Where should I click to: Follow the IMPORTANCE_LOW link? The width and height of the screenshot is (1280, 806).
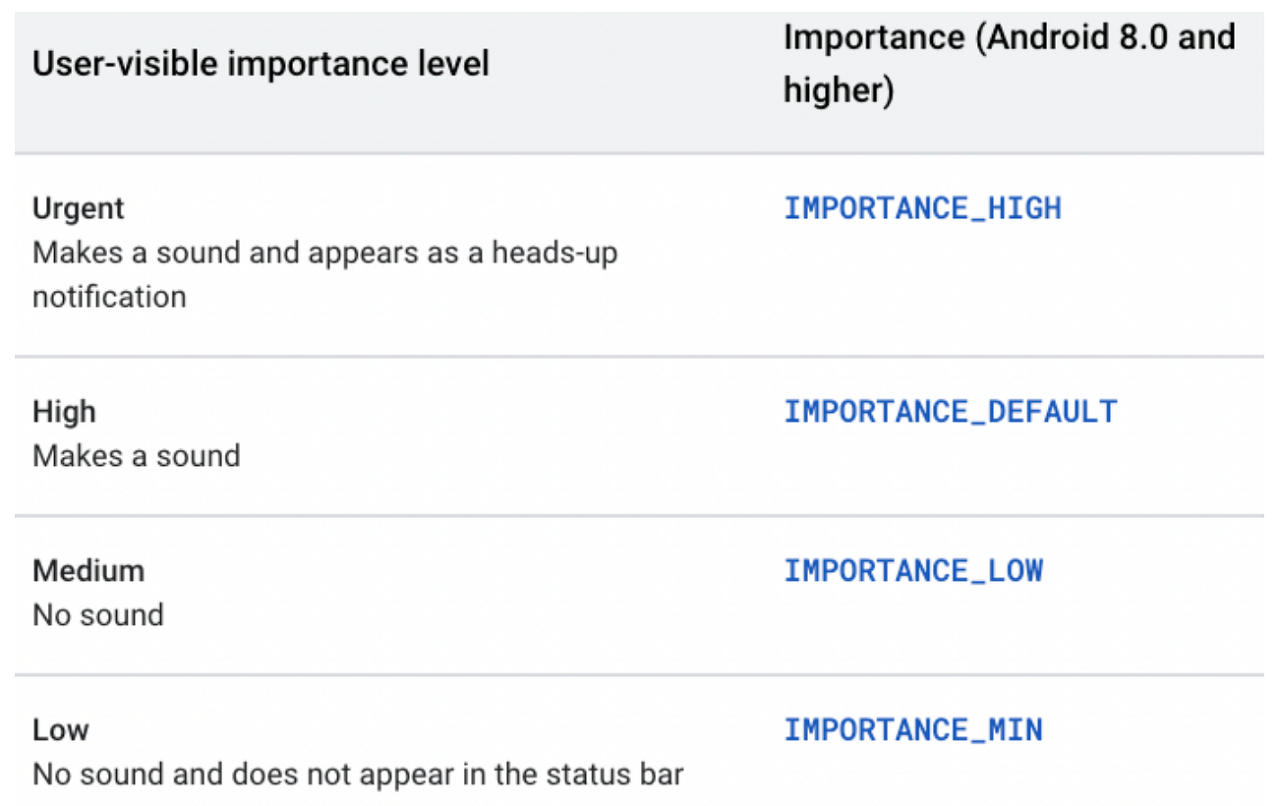point(913,570)
